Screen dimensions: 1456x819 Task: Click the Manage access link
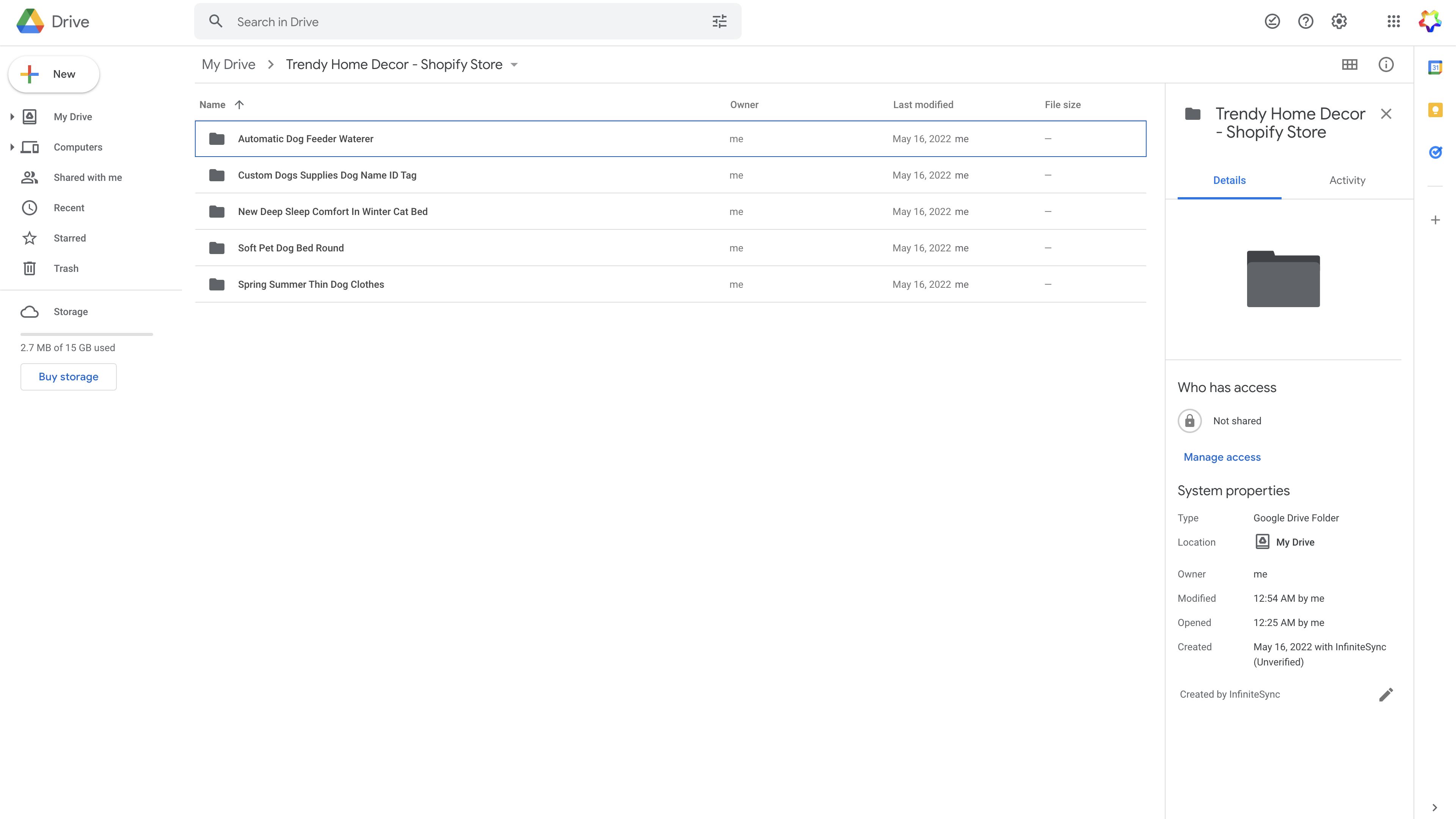pyautogui.click(x=1221, y=457)
